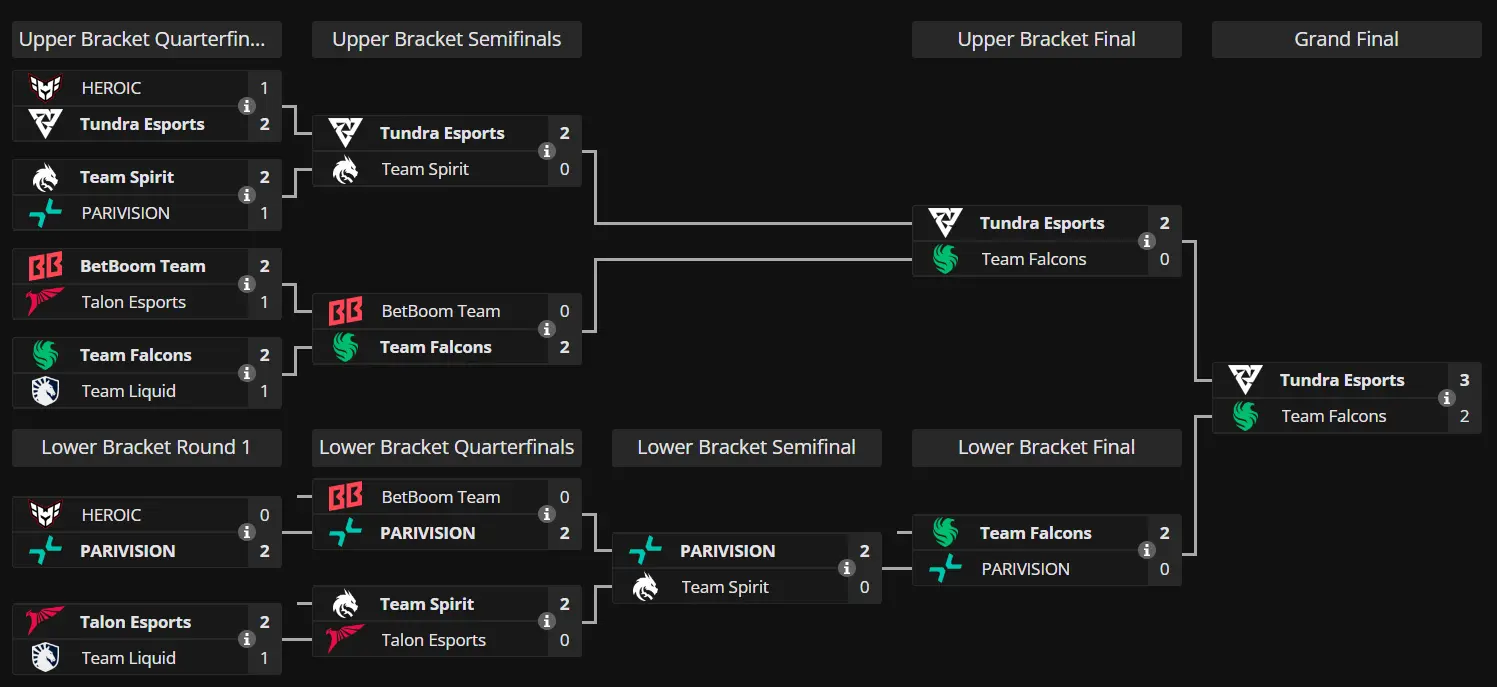Open Lower Bracket Final match info icon
Screen dimensions: 1497x687
point(1147,551)
